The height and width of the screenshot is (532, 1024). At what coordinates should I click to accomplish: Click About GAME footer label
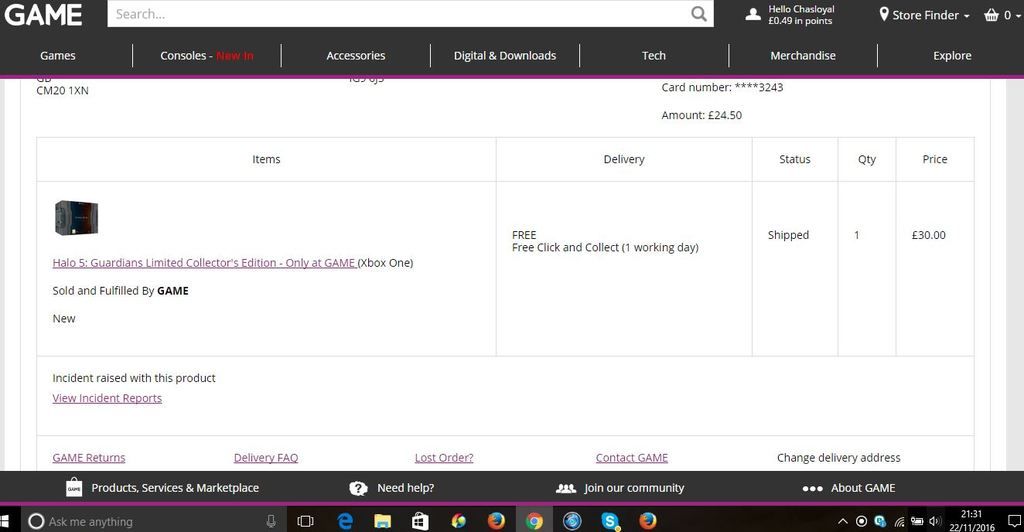[x=863, y=488]
